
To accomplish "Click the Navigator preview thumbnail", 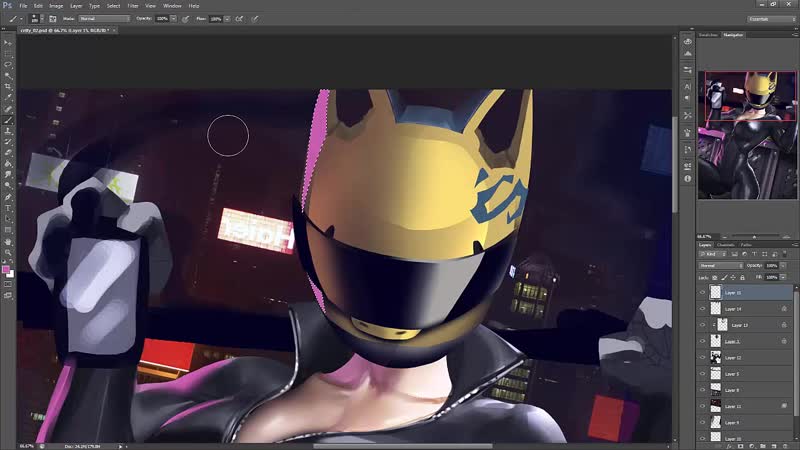I will (x=747, y=135).
